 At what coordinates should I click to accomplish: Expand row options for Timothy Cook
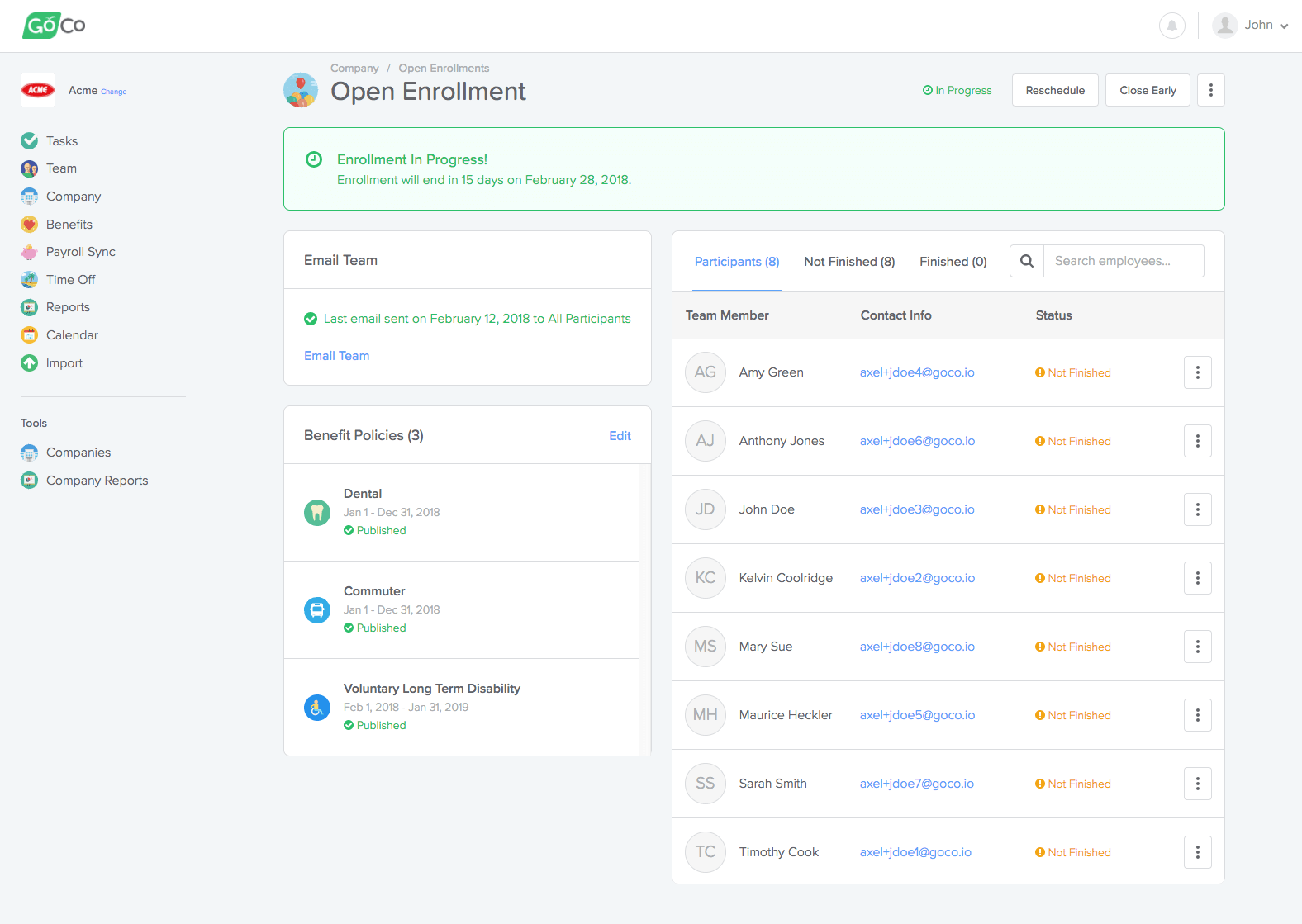[x=1197, y=852]
